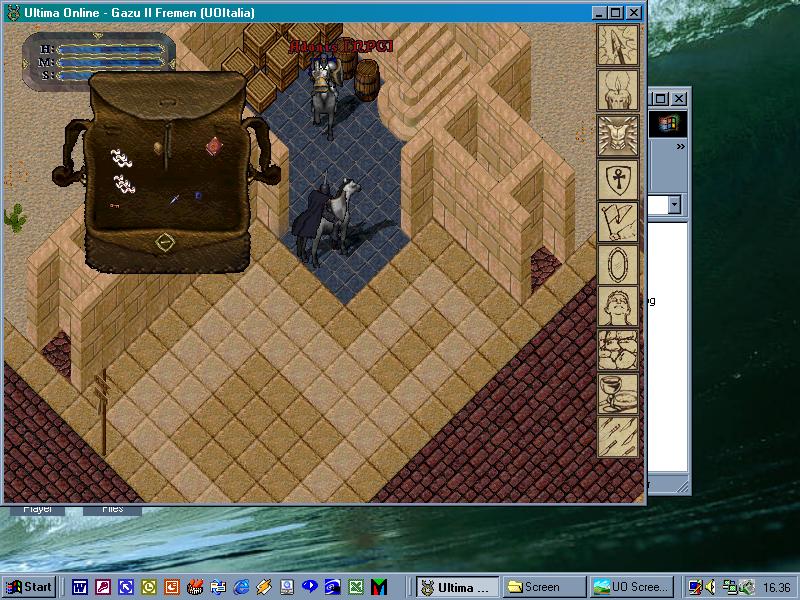The height and width of the screenshot is (600, 800).
Task: Select the blue dagger in the backpack
Action: click(174, 199)
